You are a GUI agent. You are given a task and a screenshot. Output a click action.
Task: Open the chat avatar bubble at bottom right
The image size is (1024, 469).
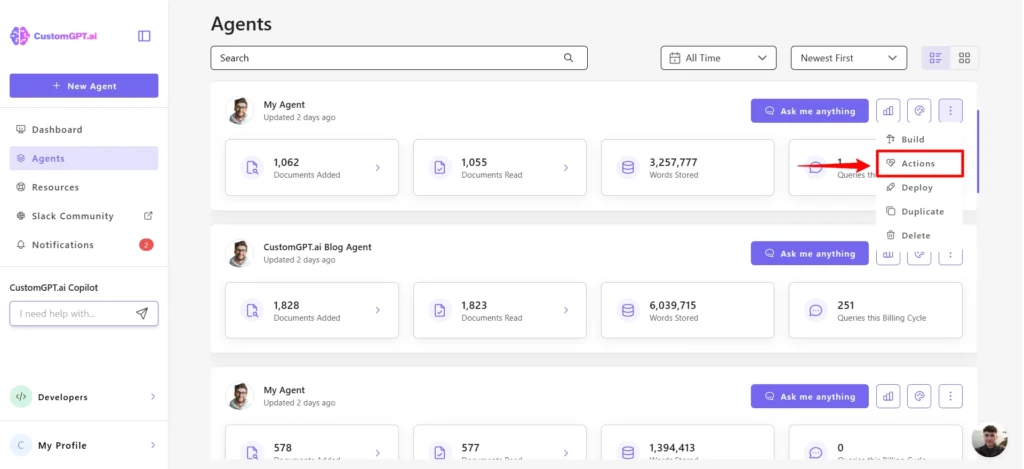point(989,441)
